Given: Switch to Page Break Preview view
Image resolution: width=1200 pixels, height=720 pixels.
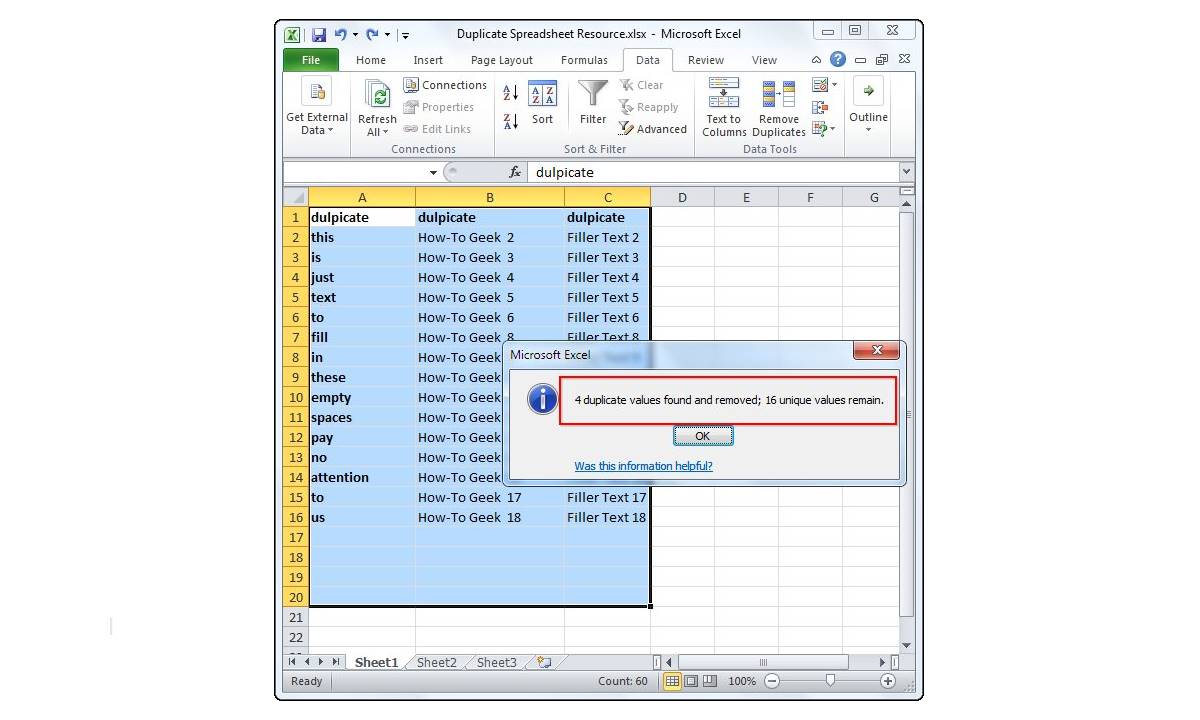Looking at the screenshot, I should pos(709,681).
